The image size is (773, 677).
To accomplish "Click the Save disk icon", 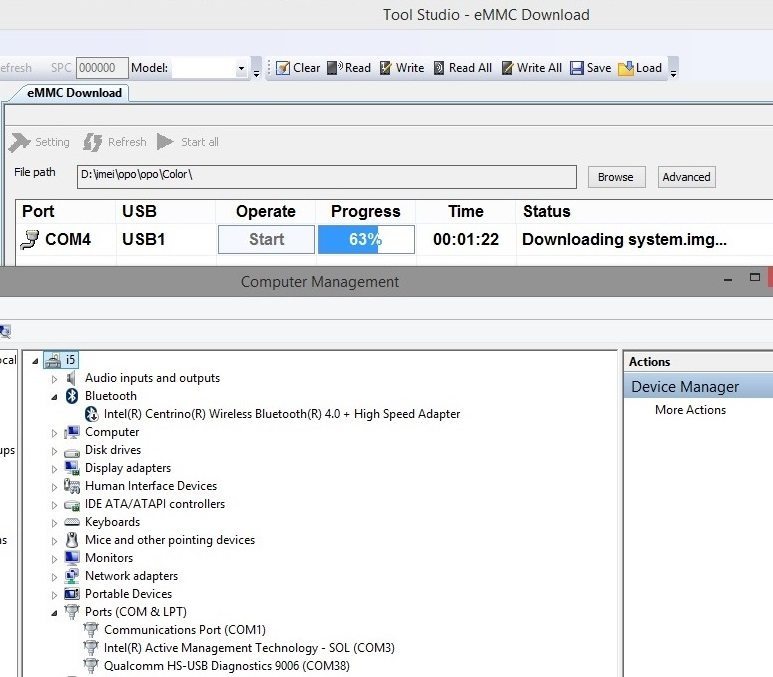I will [x=577, y=68].
